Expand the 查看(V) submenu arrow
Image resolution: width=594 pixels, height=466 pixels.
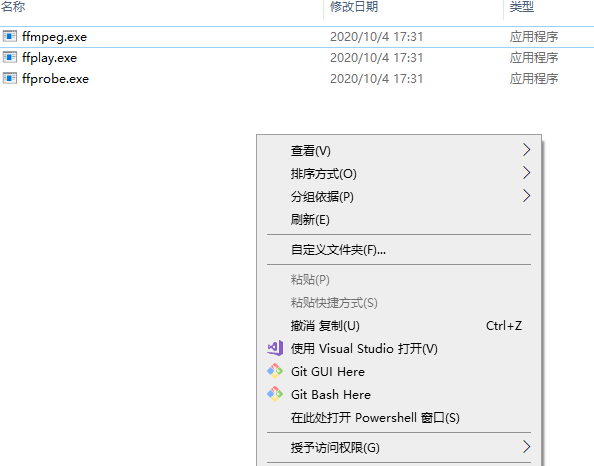pyautogui.click(x=527, y=150)
